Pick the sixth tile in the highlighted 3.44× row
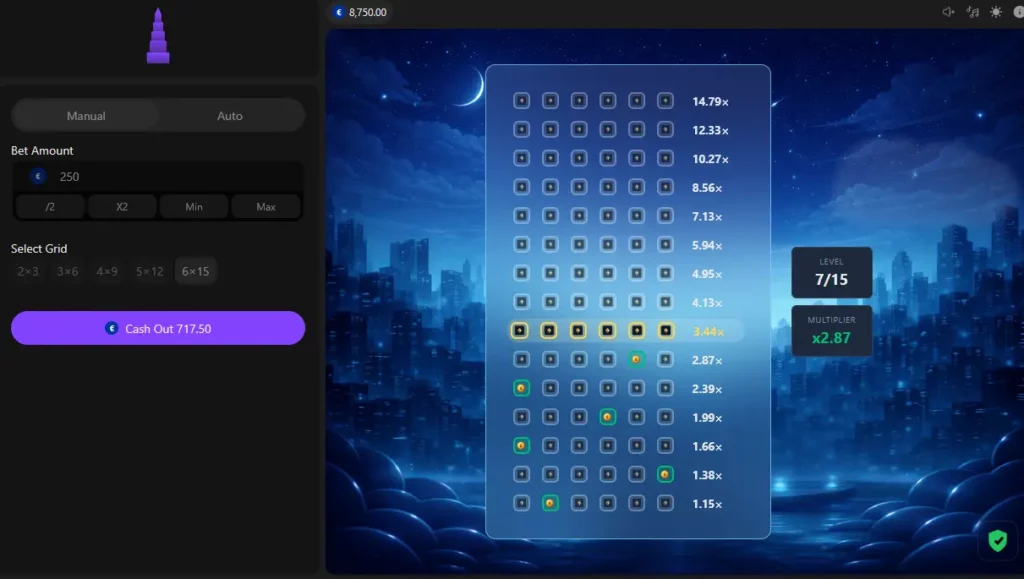This screenshot has width=1024, height=579. click(665, 330)
